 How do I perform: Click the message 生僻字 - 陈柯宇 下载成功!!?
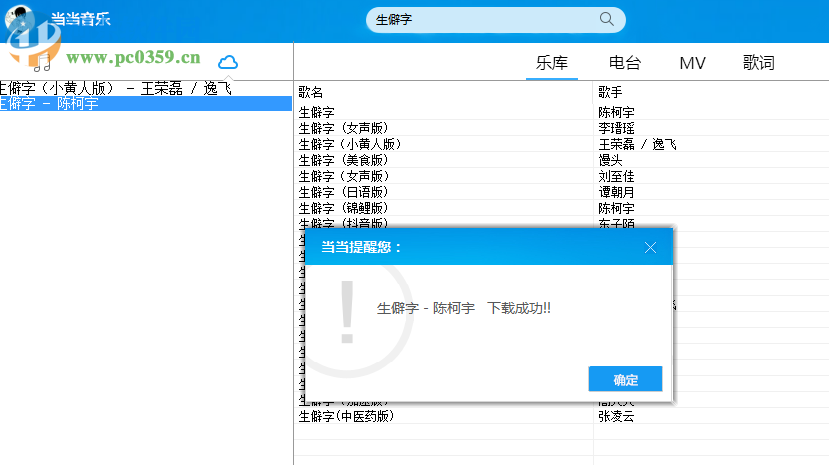click(464, 308)
